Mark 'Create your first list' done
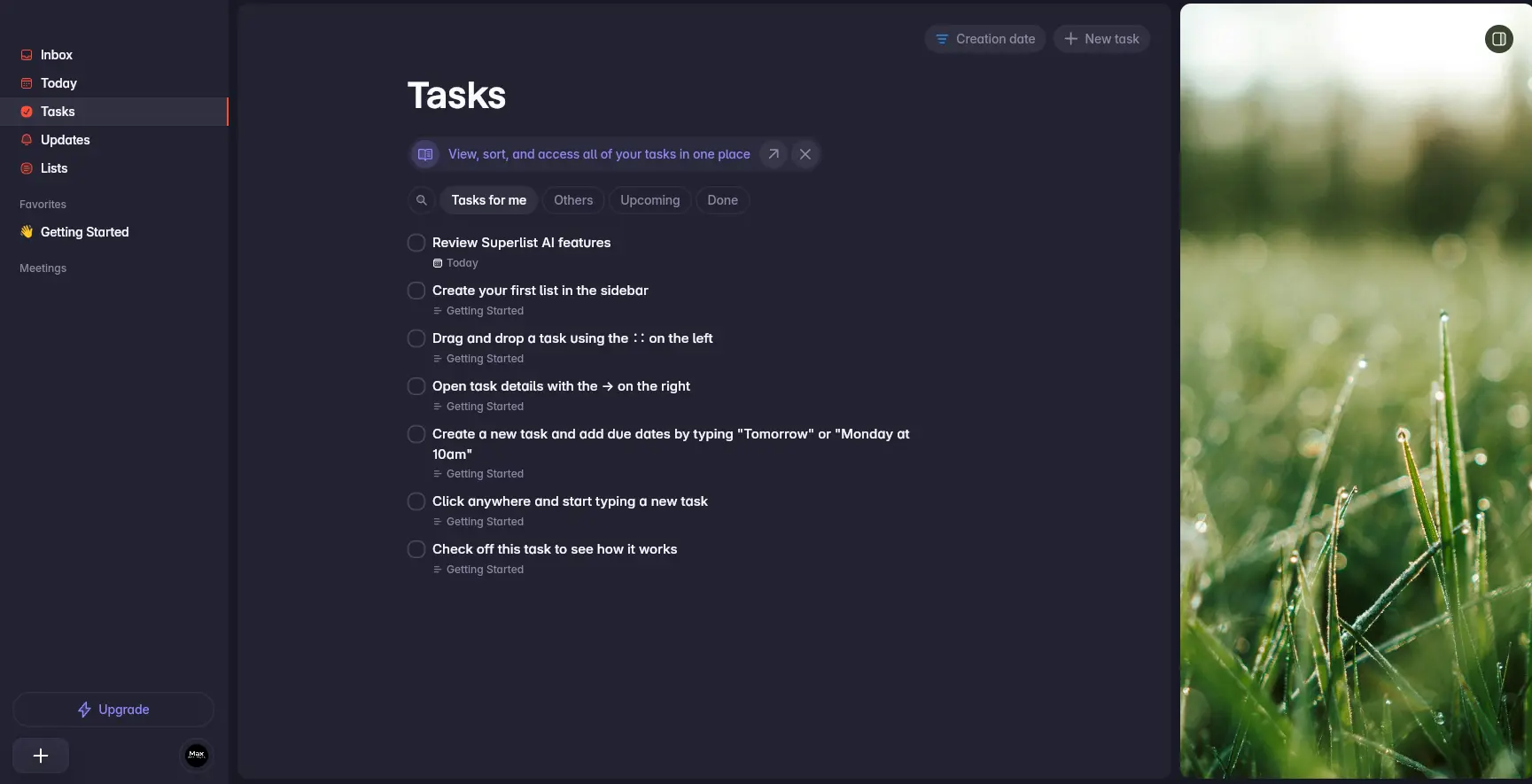 [416, 291]
